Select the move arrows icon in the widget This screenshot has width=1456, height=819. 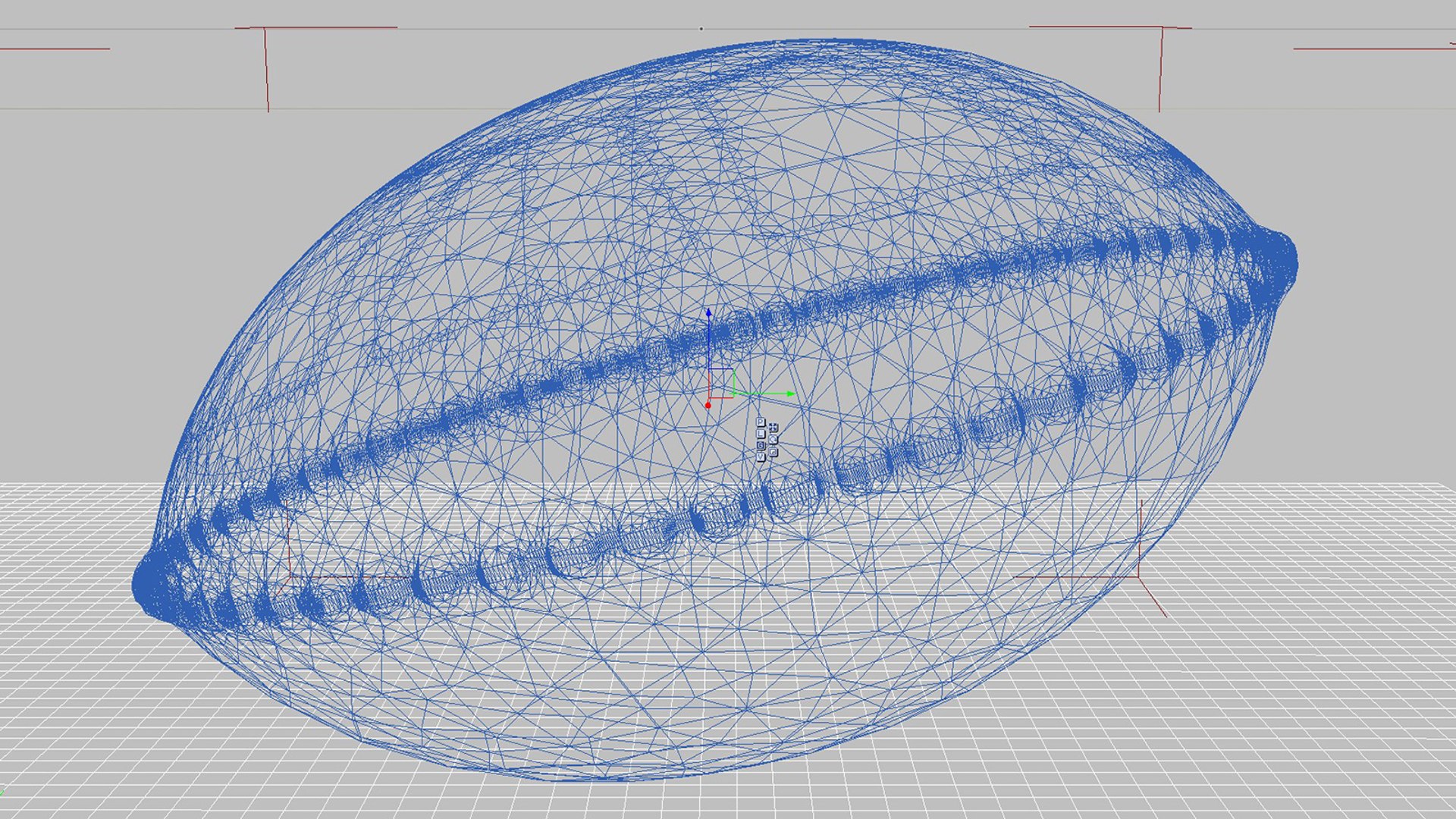click(773, 428)
